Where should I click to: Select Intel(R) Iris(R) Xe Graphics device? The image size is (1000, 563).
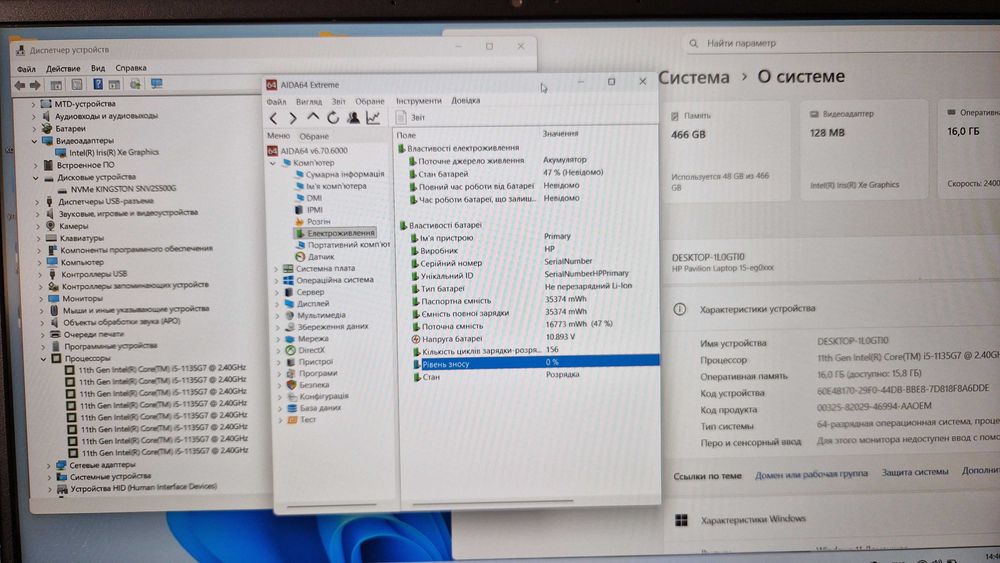tap(107, 153)
